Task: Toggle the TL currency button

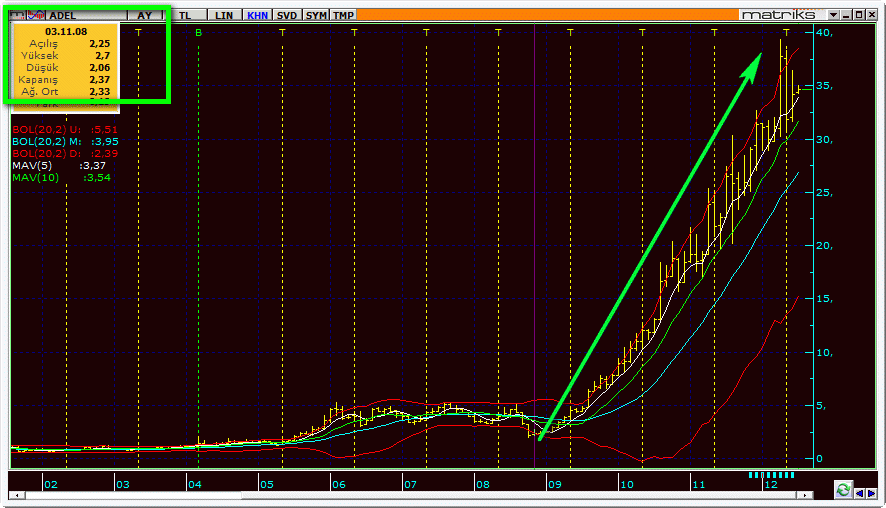Action: [x=185, y=15]
